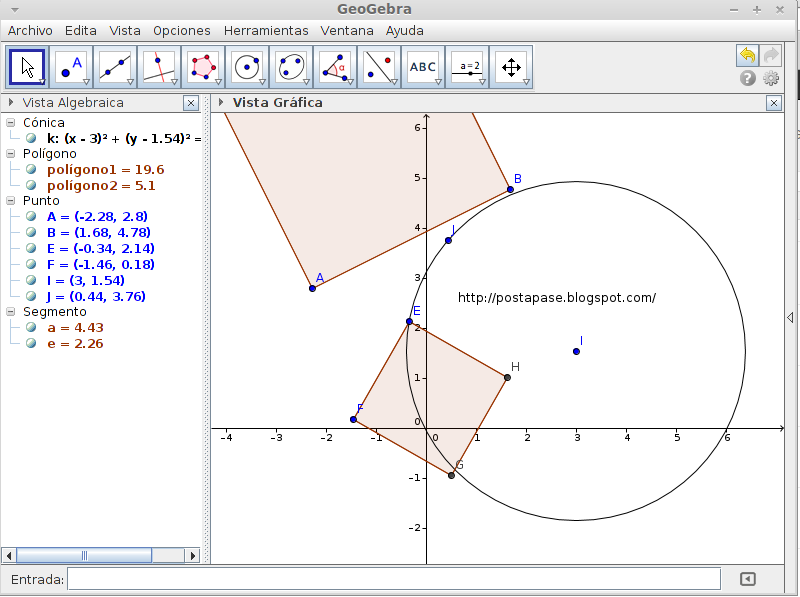Open the Vista menu
This screenshot has height=597, width=800.
[x=124, y=30]
